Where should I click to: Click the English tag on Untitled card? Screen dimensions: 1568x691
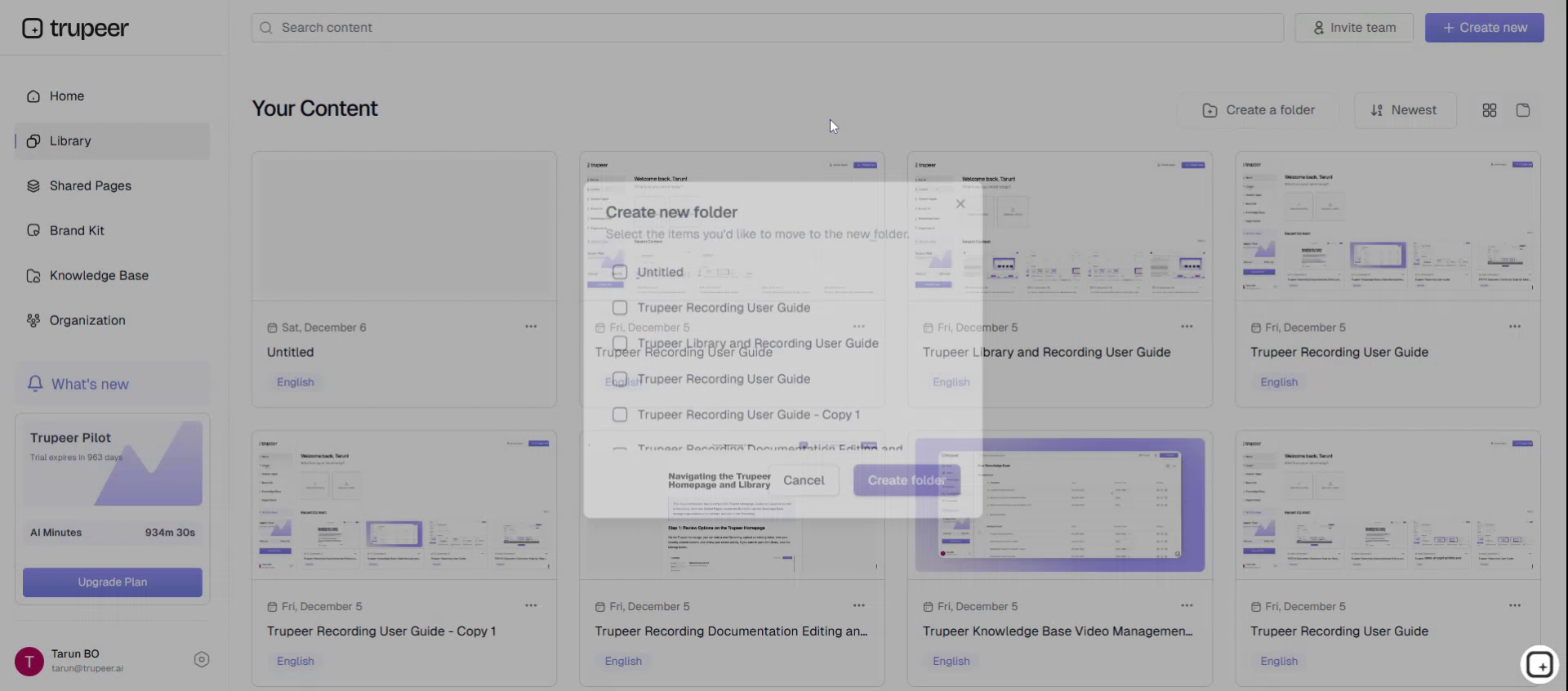click(x=295, y=382)
